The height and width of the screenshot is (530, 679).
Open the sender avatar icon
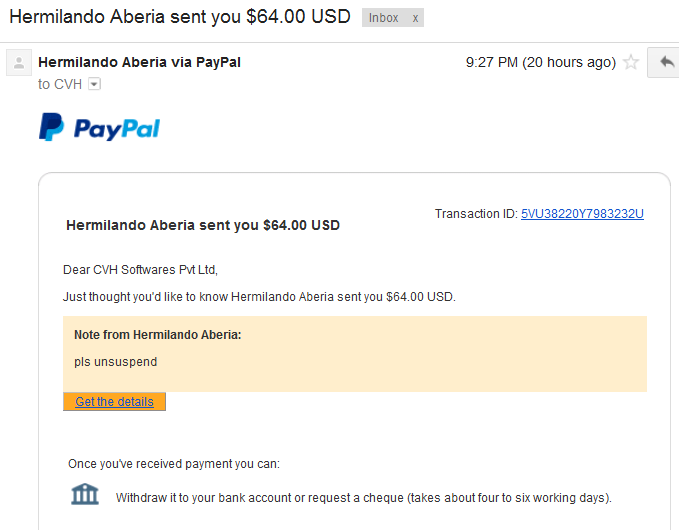[19, 63]
